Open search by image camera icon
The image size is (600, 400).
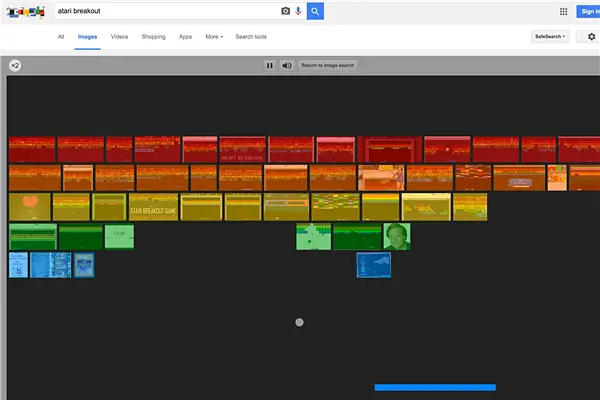click(285, 11)
